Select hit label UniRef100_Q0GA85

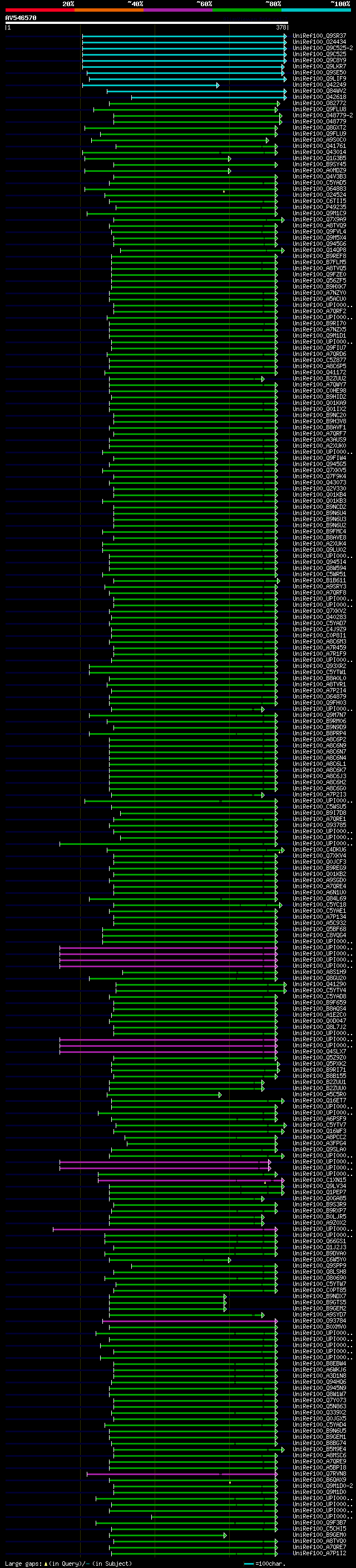coord(319,1198)
